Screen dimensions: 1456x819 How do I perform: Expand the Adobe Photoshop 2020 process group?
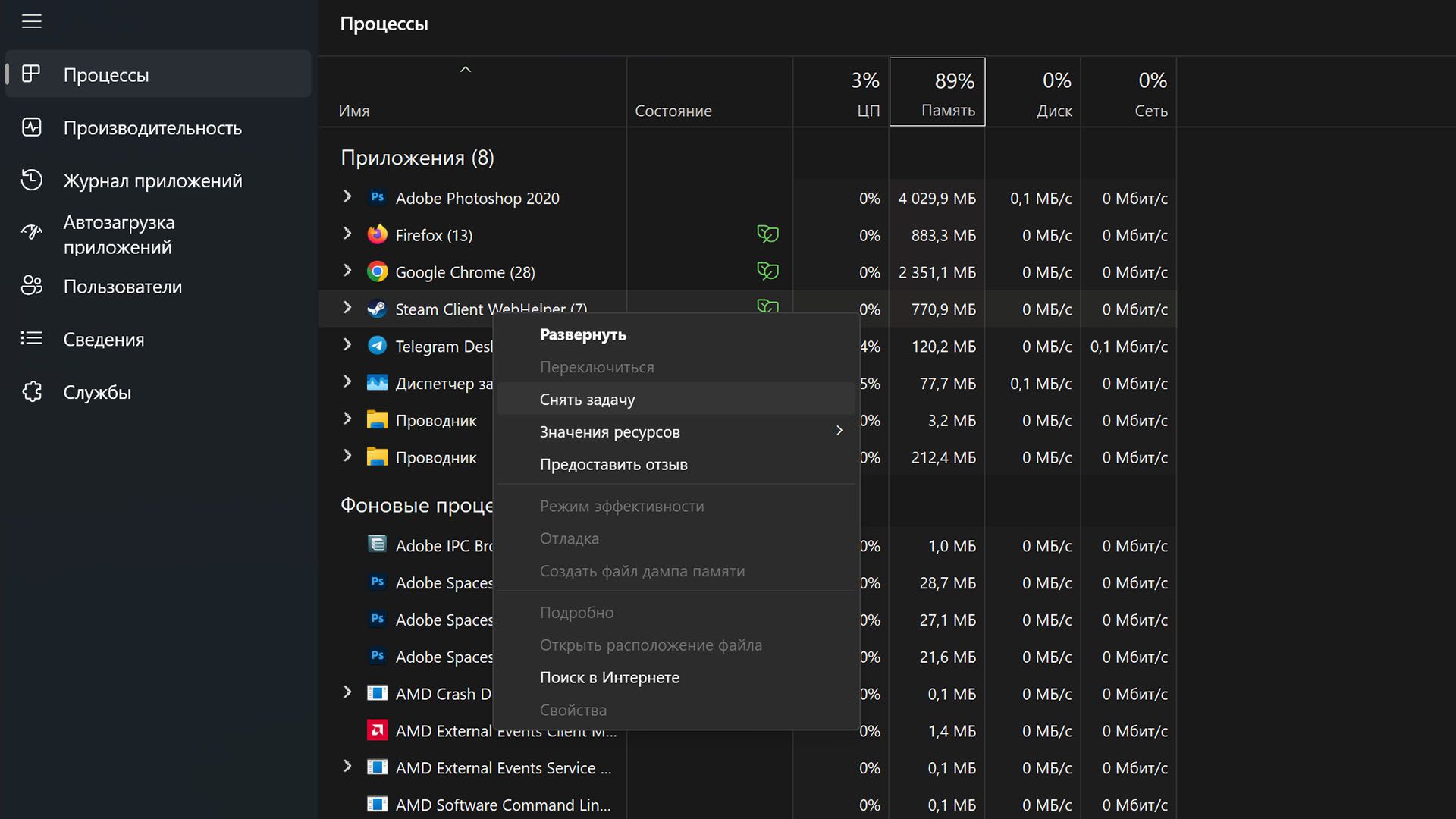(x=347, y=197)
